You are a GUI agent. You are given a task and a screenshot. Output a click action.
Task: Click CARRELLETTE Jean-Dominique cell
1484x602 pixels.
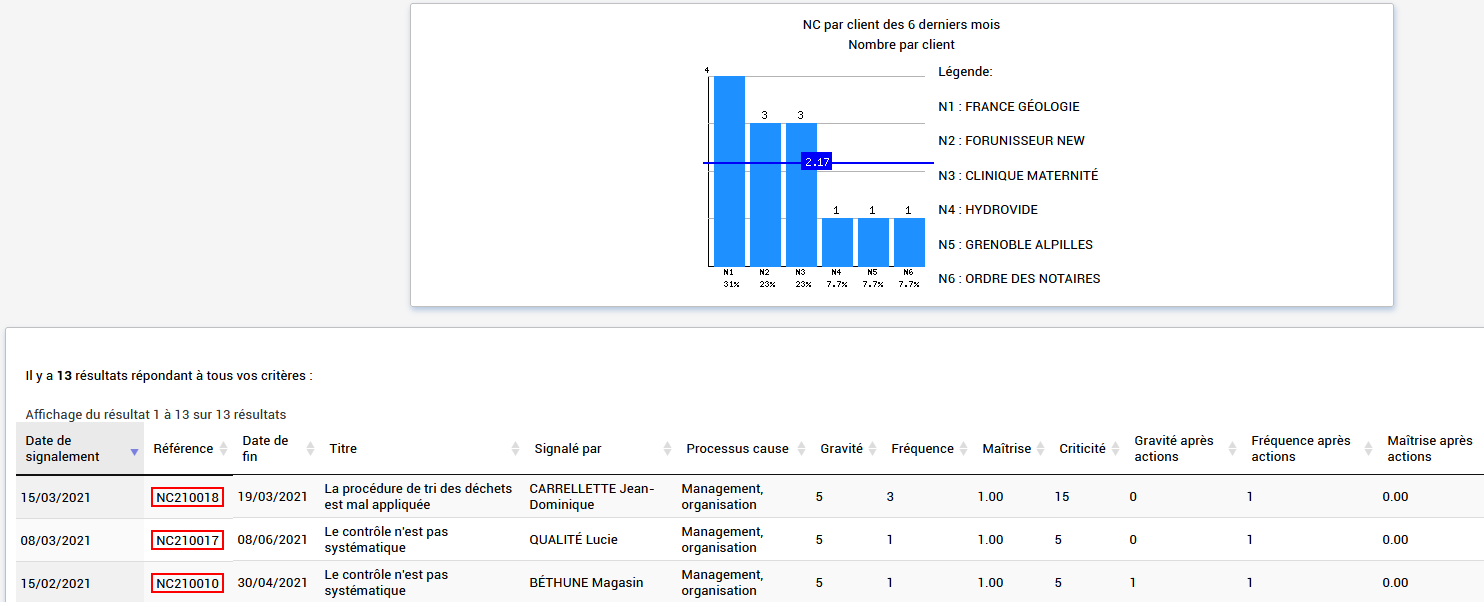(591, 497)
